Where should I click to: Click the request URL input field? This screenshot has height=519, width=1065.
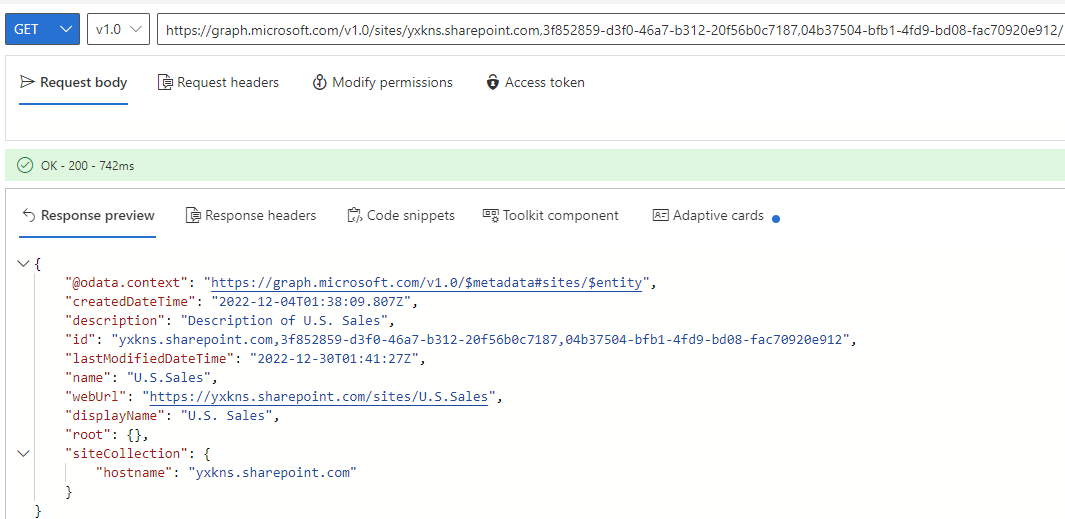click(611, 29)
